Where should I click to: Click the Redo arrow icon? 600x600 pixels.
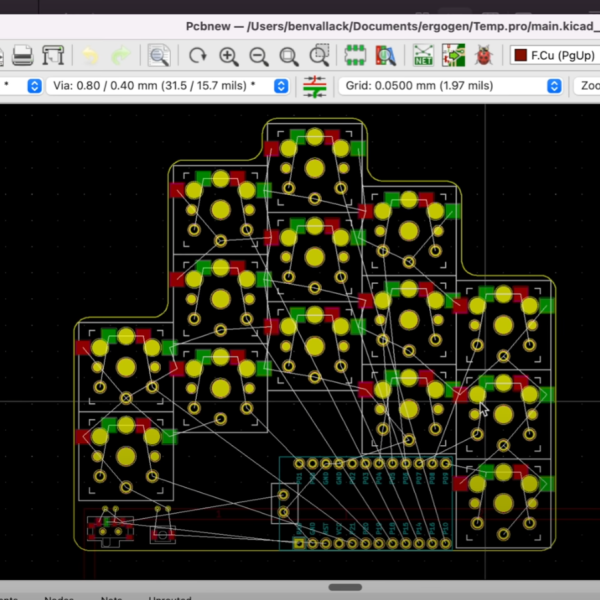[x=121, y=56]
